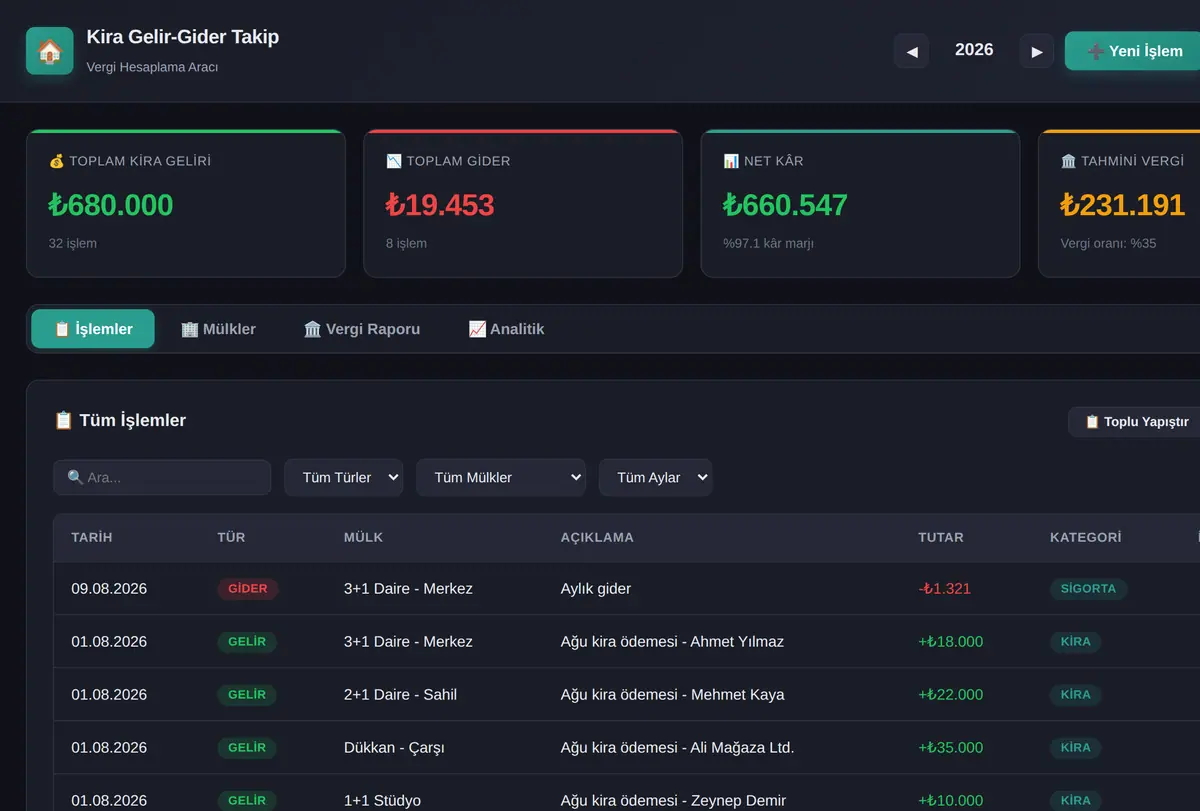Click the Tür column header

click(x=231, y=537)
